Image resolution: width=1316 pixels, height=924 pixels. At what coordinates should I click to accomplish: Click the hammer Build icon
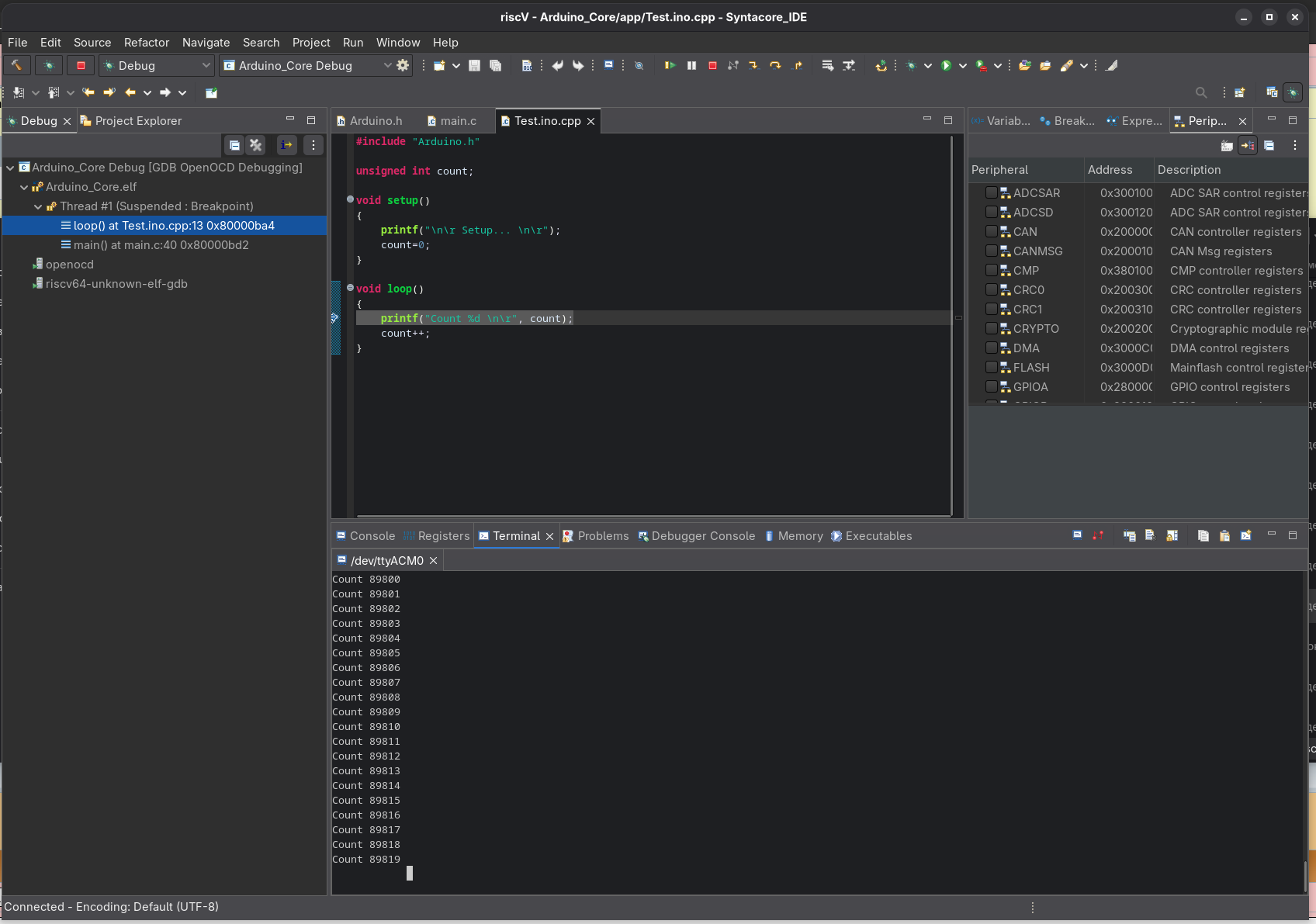(x=16, y=66)
